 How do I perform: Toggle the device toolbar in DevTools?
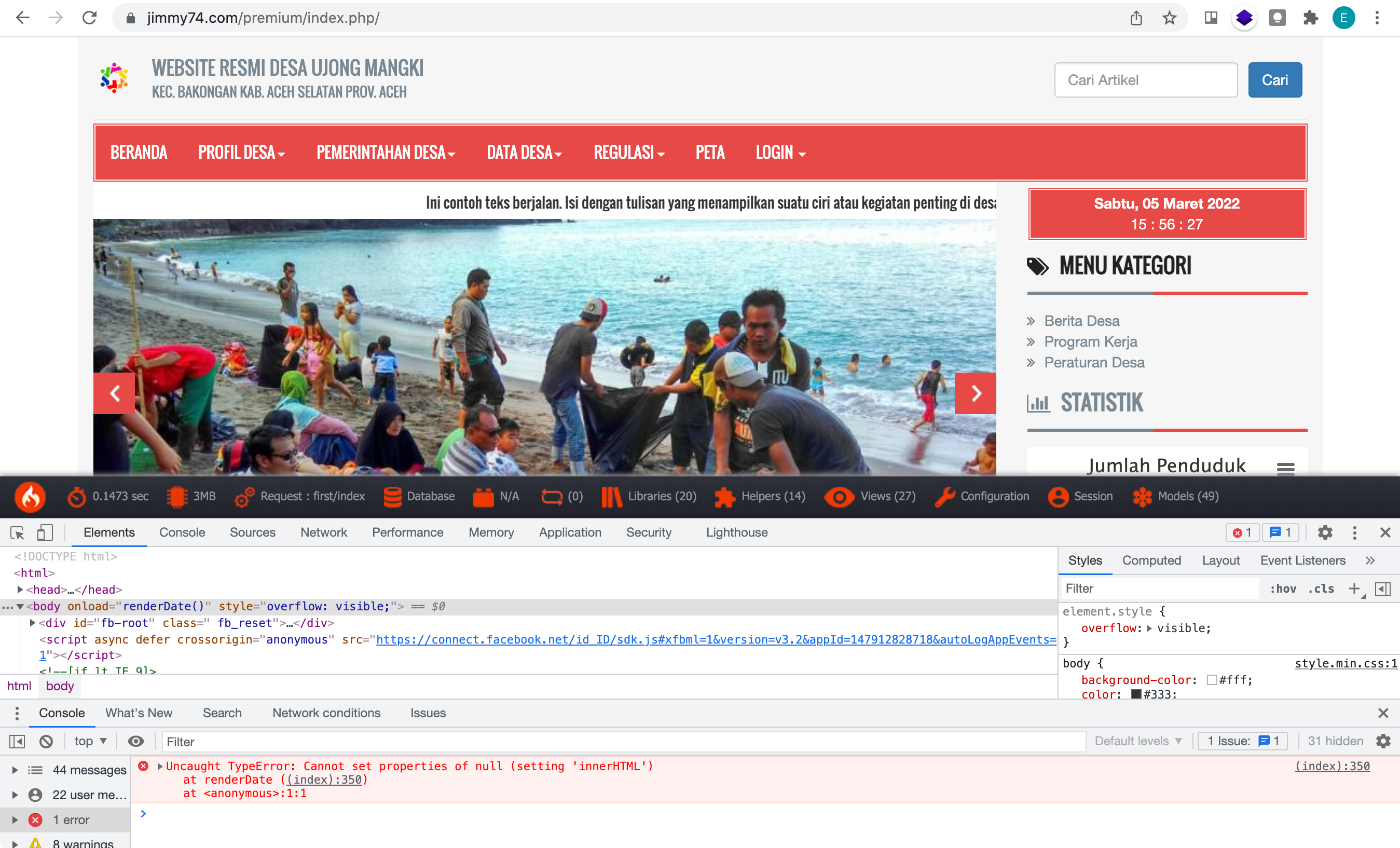(x=45, y=532)
